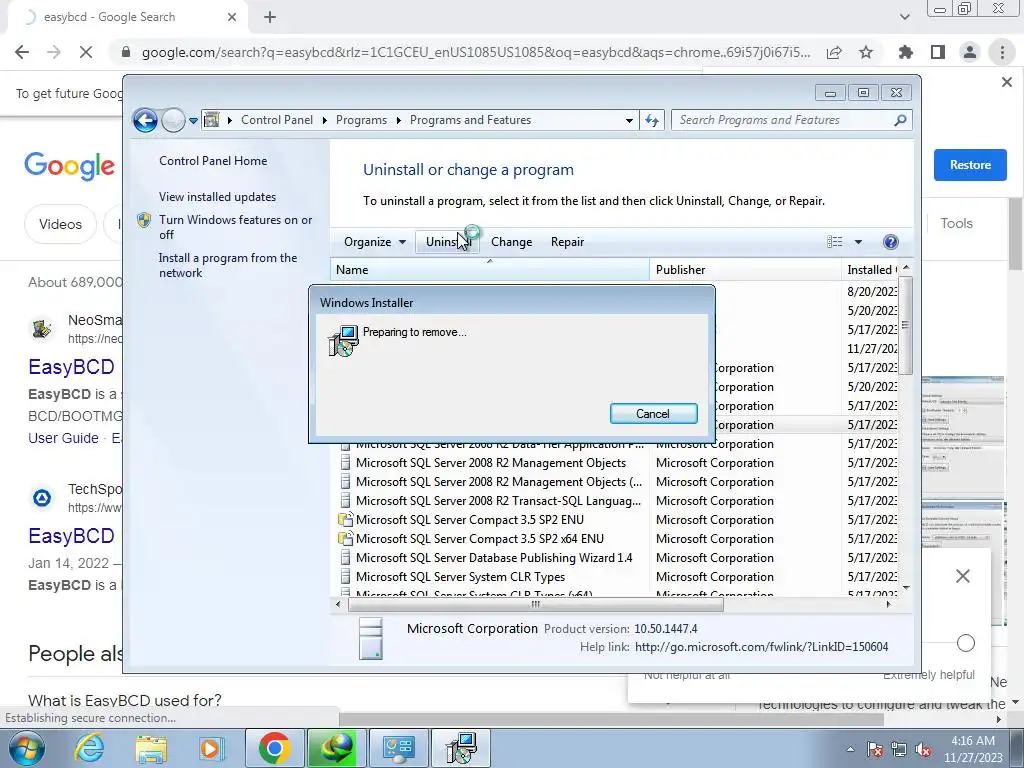Select Programs and Features breadcrumb

(470, 120)
